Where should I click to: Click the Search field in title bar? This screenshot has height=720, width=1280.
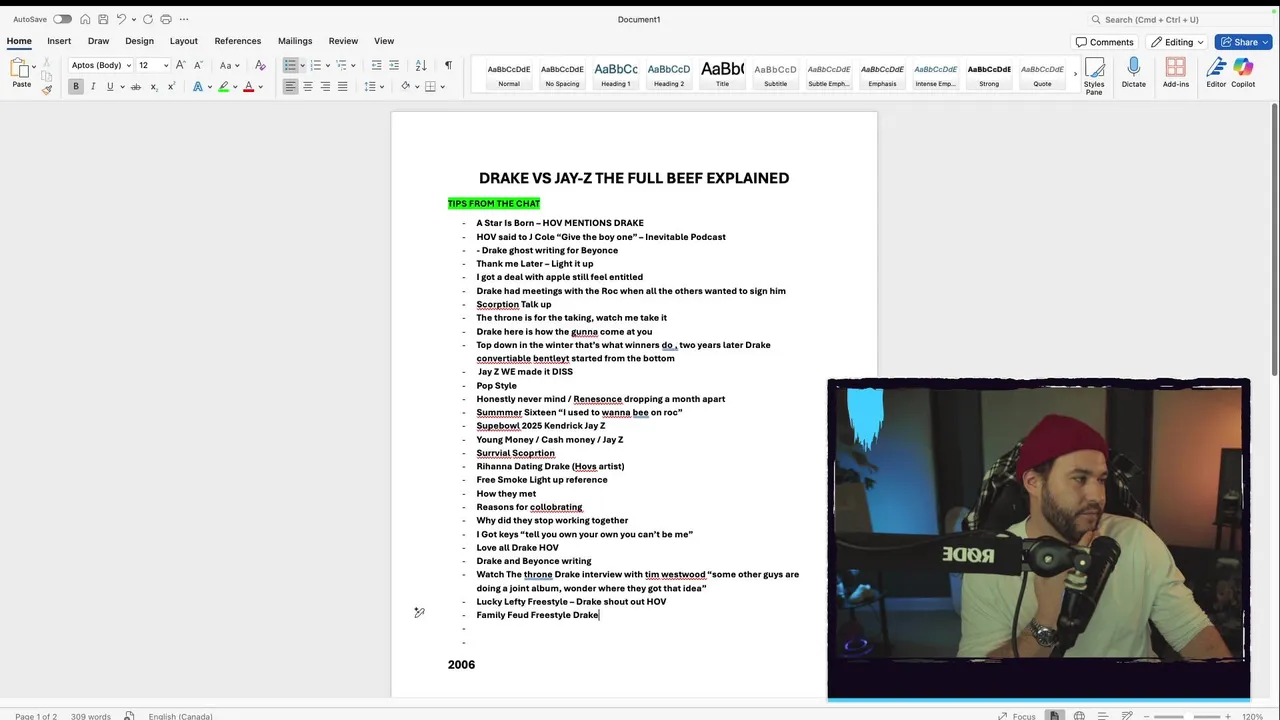[1178, 19]
